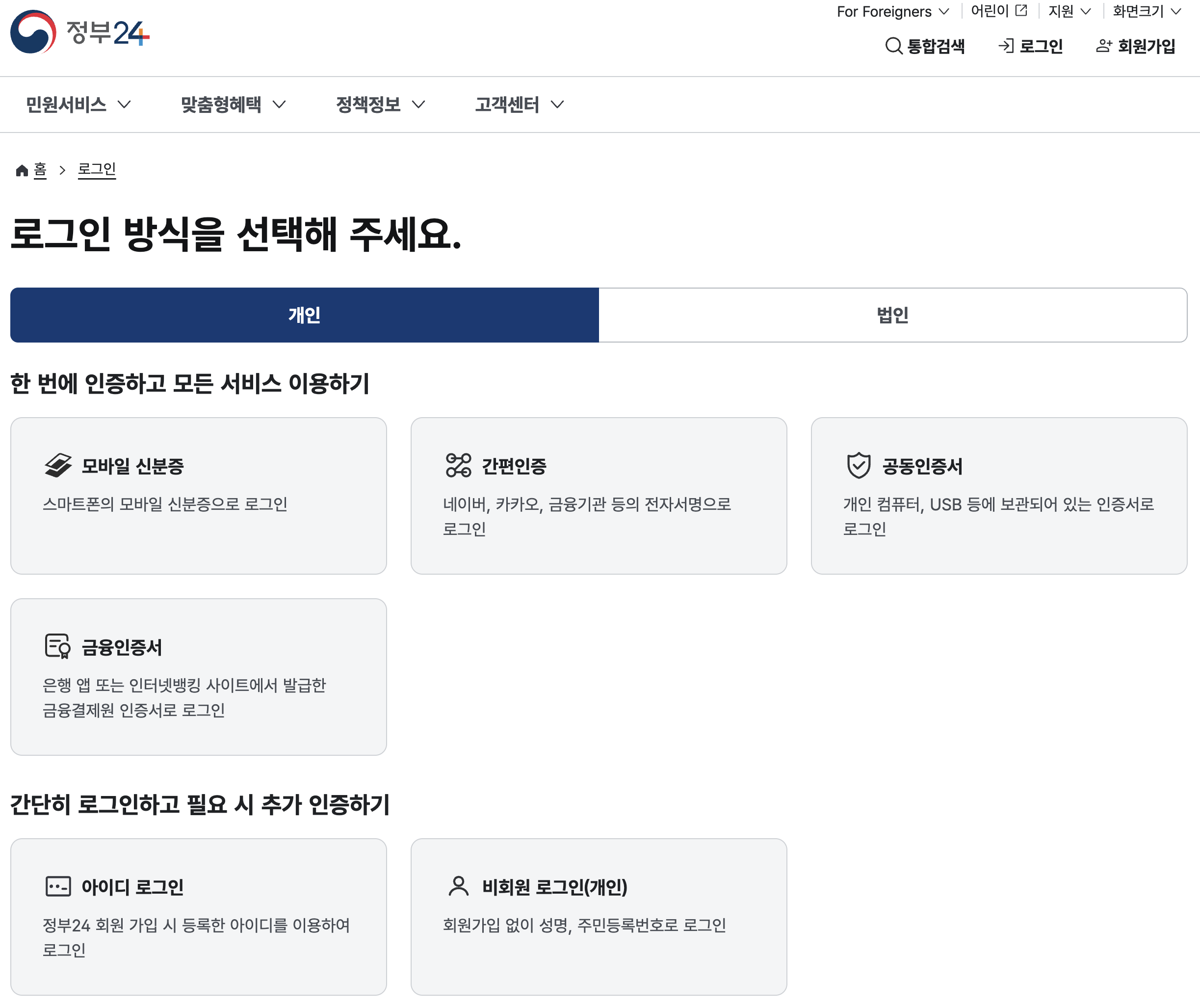Click the 아이디 로그인 icon
This screenshot has height=1008, width=1200.
pos(58,886)
